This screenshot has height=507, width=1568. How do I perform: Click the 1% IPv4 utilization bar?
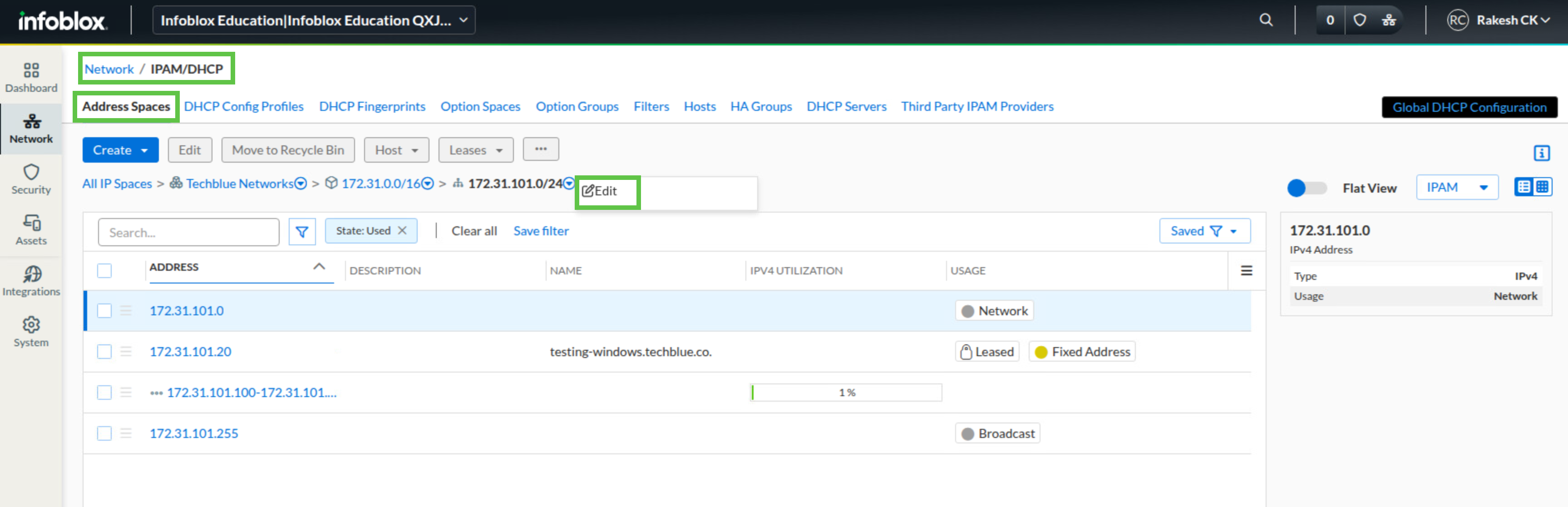(846, 393)
